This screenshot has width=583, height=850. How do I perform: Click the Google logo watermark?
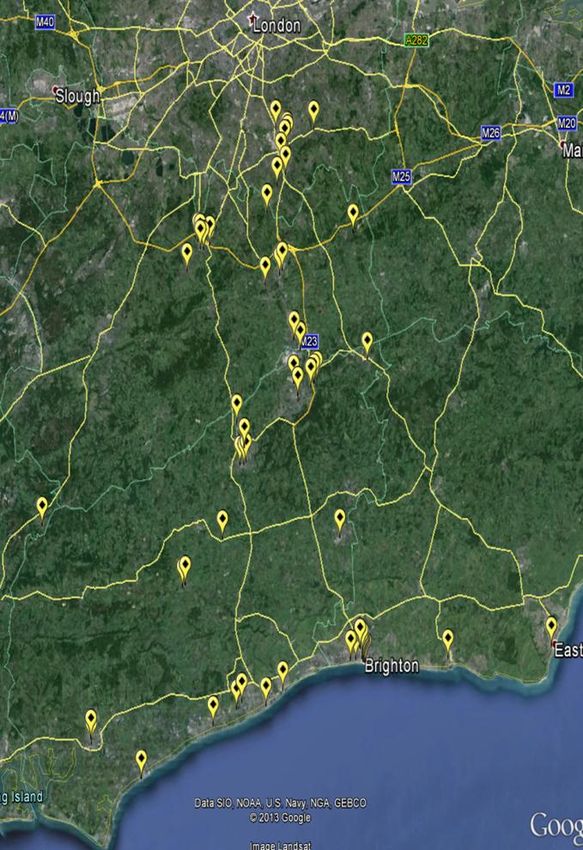(556, 826)
